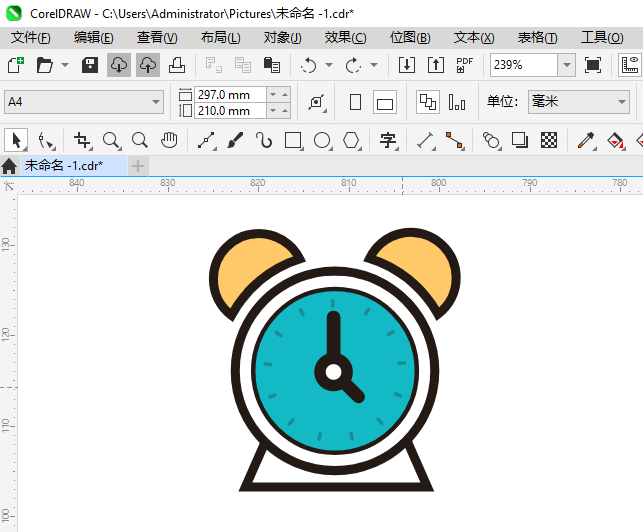Open the Undo history dropdown arrow
Screen dimensions: 643x532
(329, 65)
